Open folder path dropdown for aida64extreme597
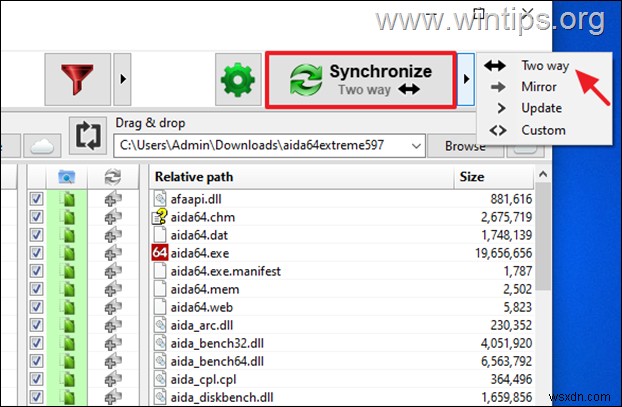 (x=416, y=146)
